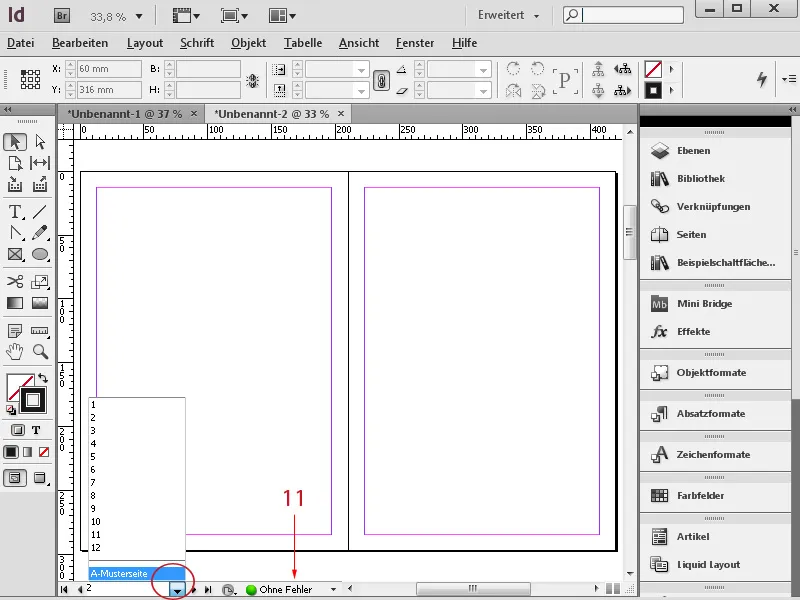Click the rotate 90° clockwise icon
Image resolution: width=800 pixels, height=600 pixels.
[x=513, y=68]
